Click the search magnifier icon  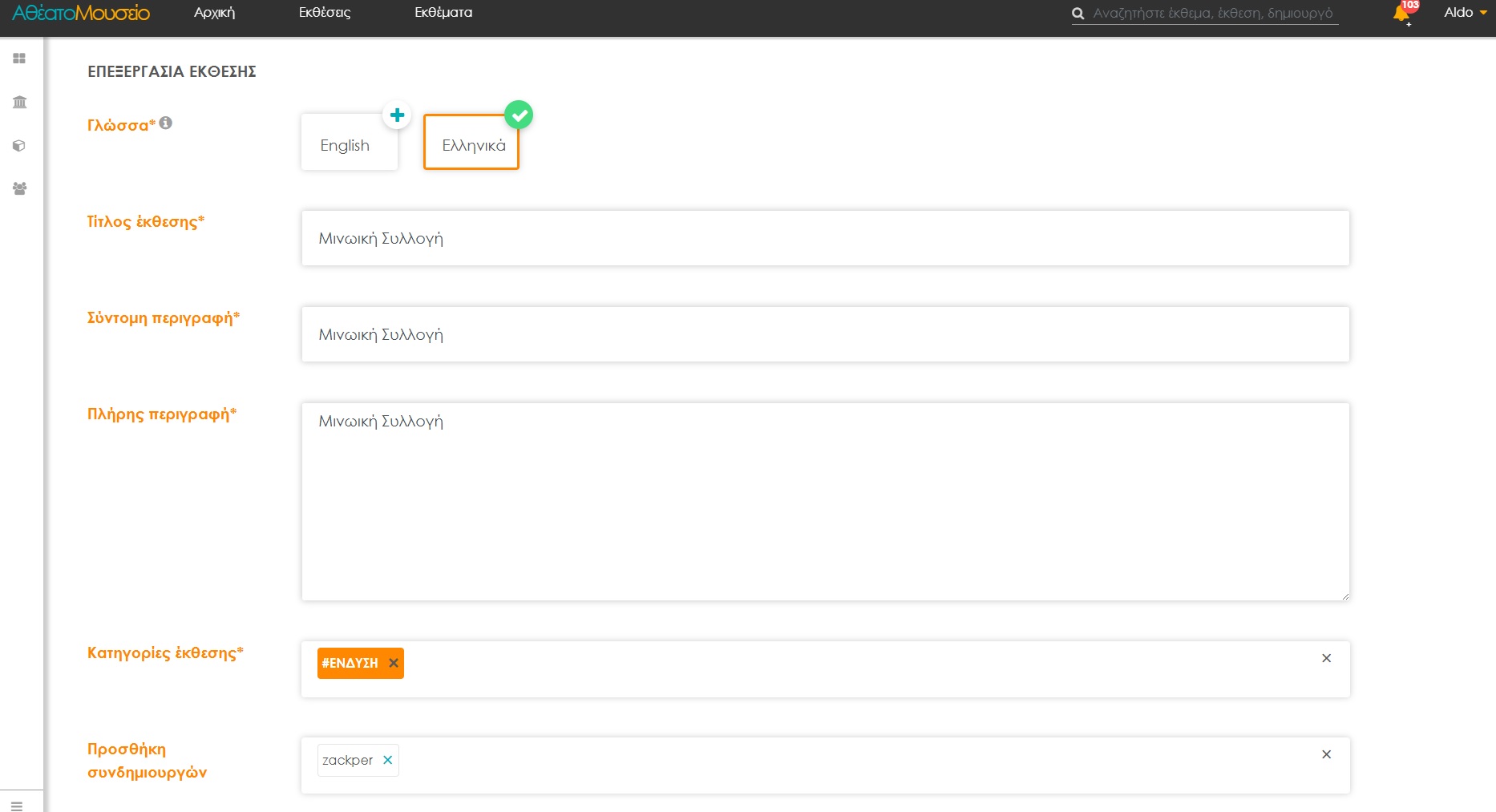click(1078, 14)
